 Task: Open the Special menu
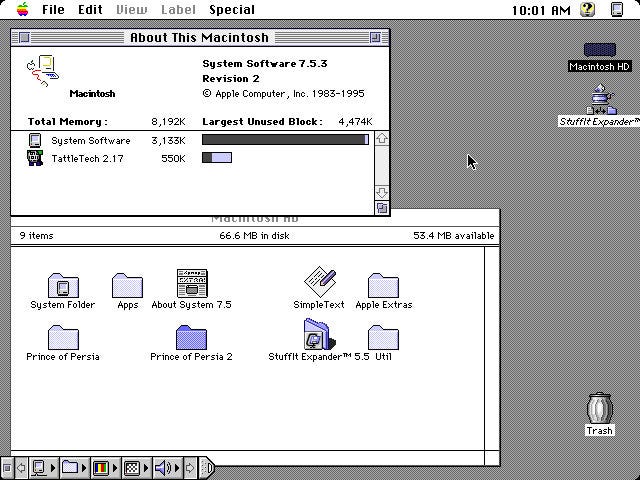point(232,9)
